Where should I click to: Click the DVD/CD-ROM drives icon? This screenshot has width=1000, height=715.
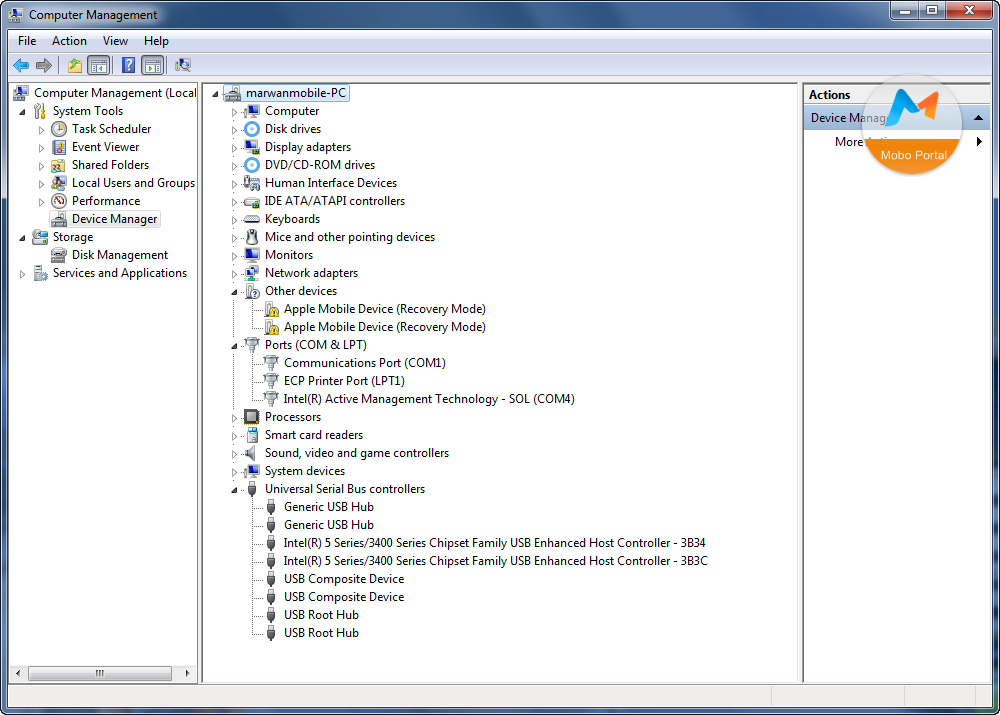[253, 165]
